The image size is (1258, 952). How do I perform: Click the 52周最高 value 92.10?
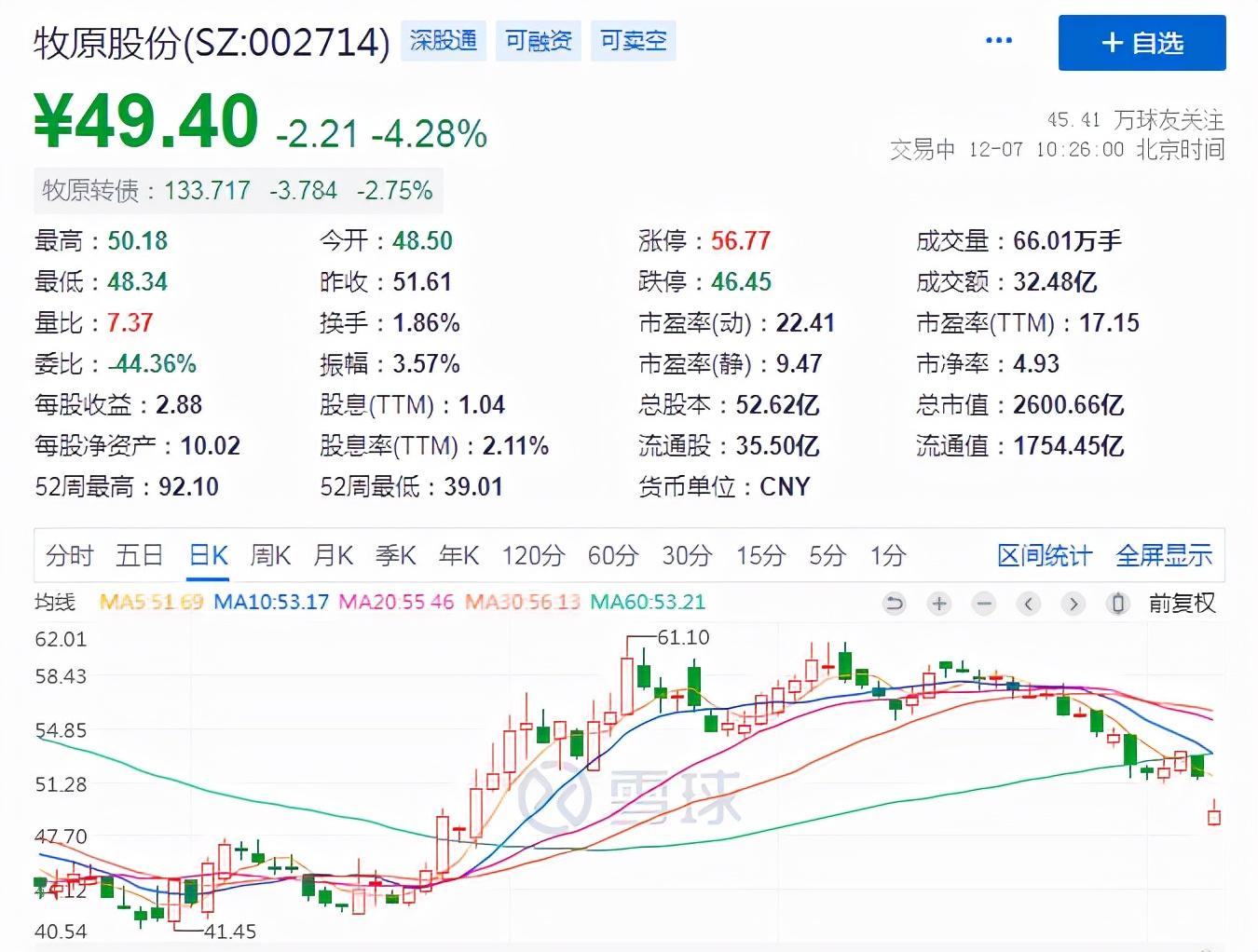[x=189, y=487]
